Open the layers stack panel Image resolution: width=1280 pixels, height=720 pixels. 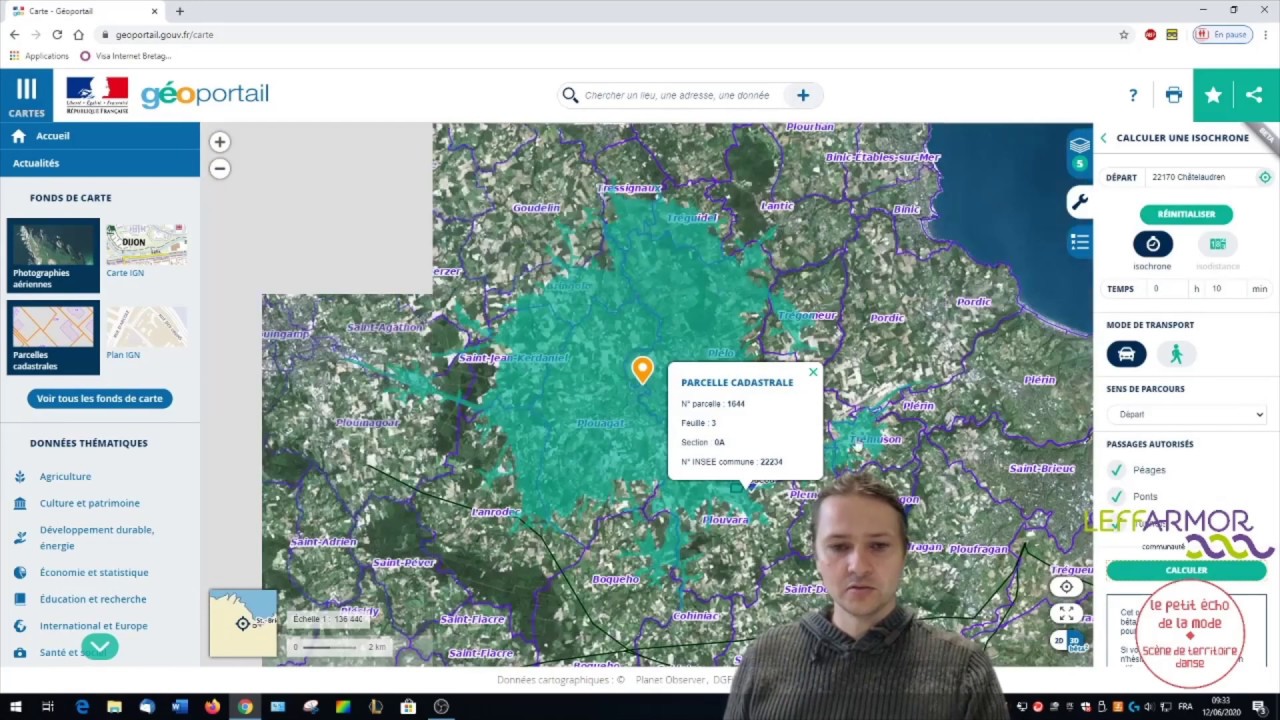coord(1079,145)
